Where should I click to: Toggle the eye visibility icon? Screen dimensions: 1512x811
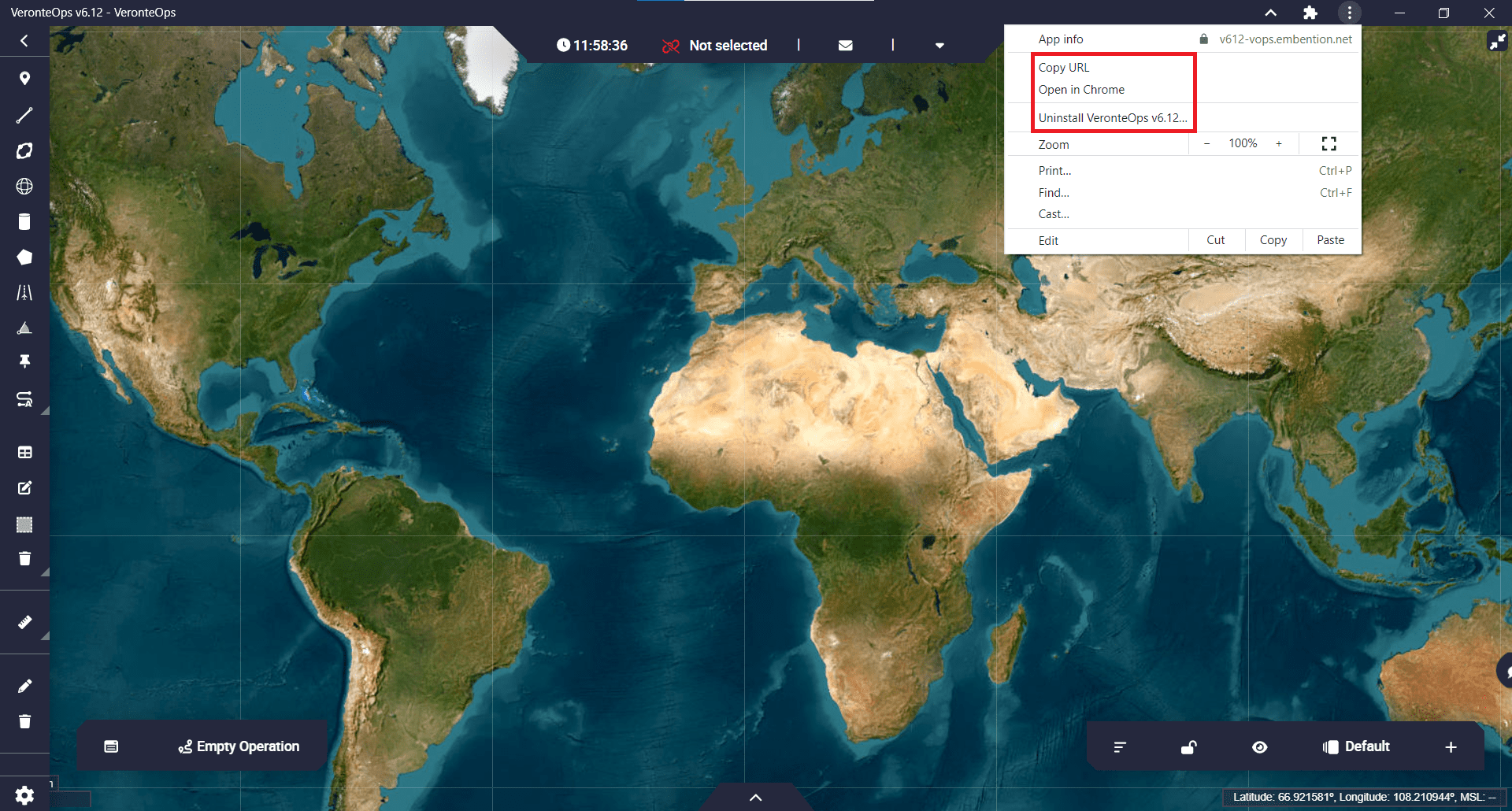pyautogui.click(x=1259, y=747)
